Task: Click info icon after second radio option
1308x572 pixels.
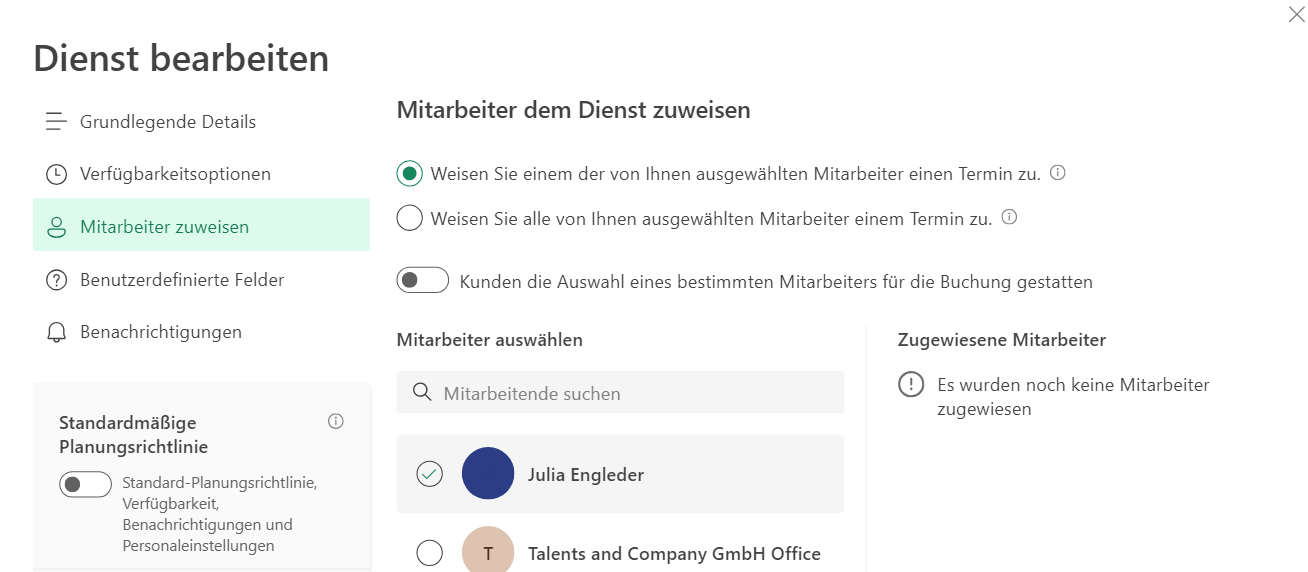Action: 1009,217
